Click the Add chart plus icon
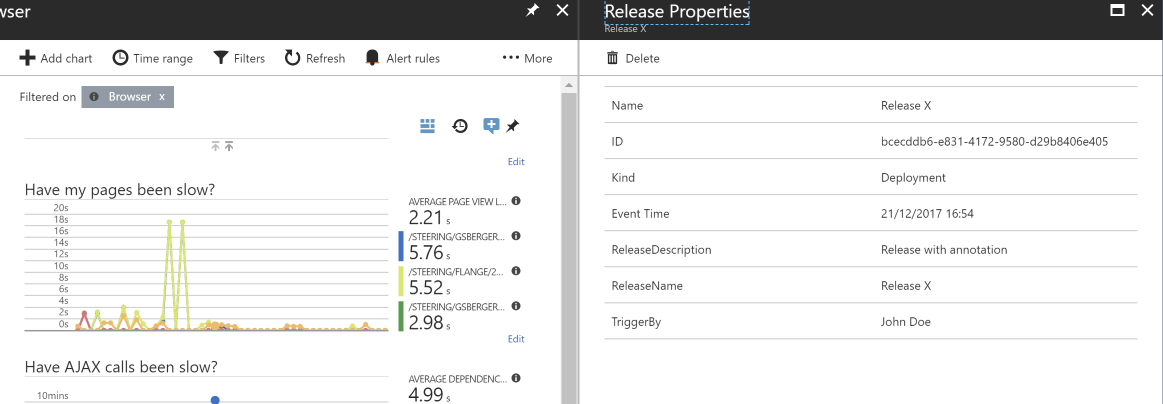The width and height of the screenshot is (1163, 404). pos(28,58)
